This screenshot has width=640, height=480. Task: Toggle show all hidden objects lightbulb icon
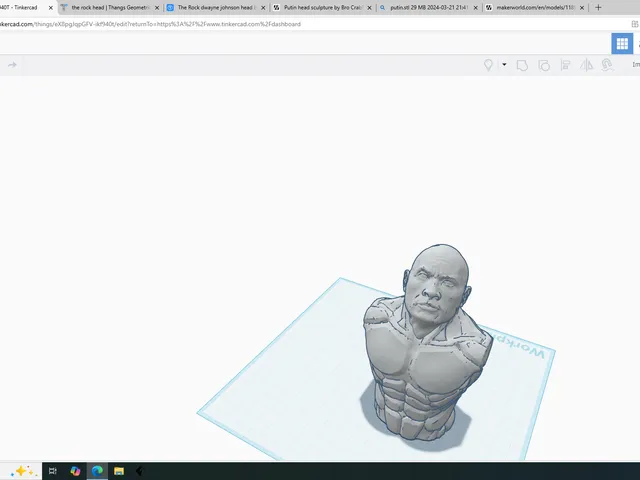tap(488, 65)
